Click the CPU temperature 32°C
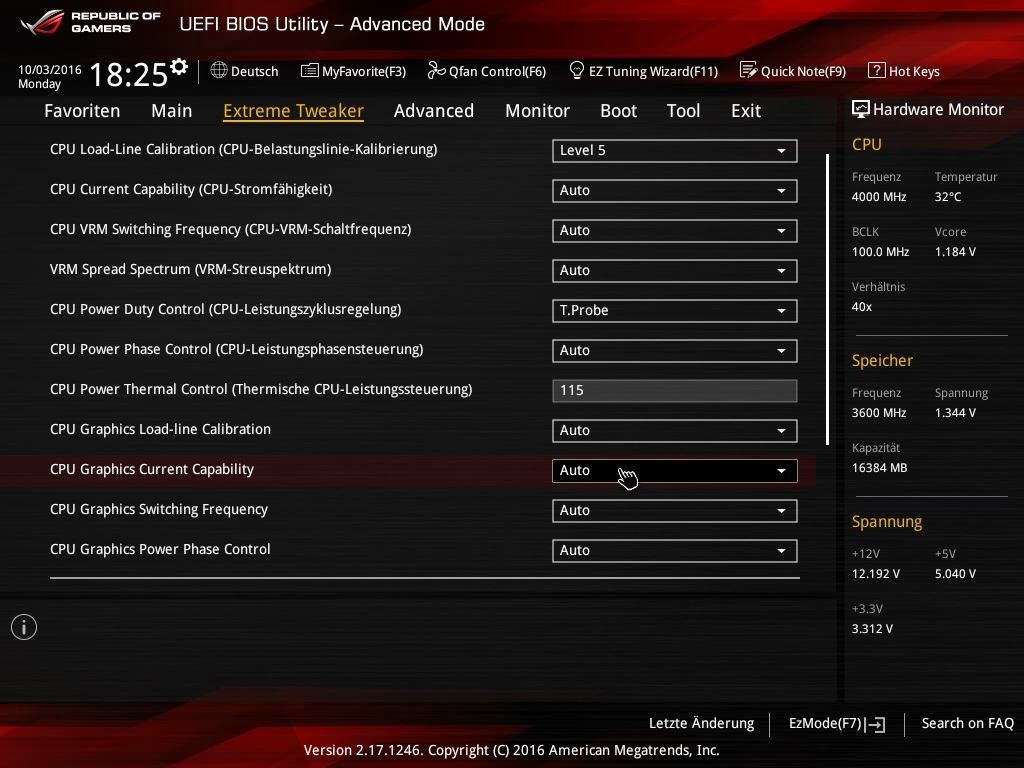This screenshot has width=1024, height=768. click(948, 197)
